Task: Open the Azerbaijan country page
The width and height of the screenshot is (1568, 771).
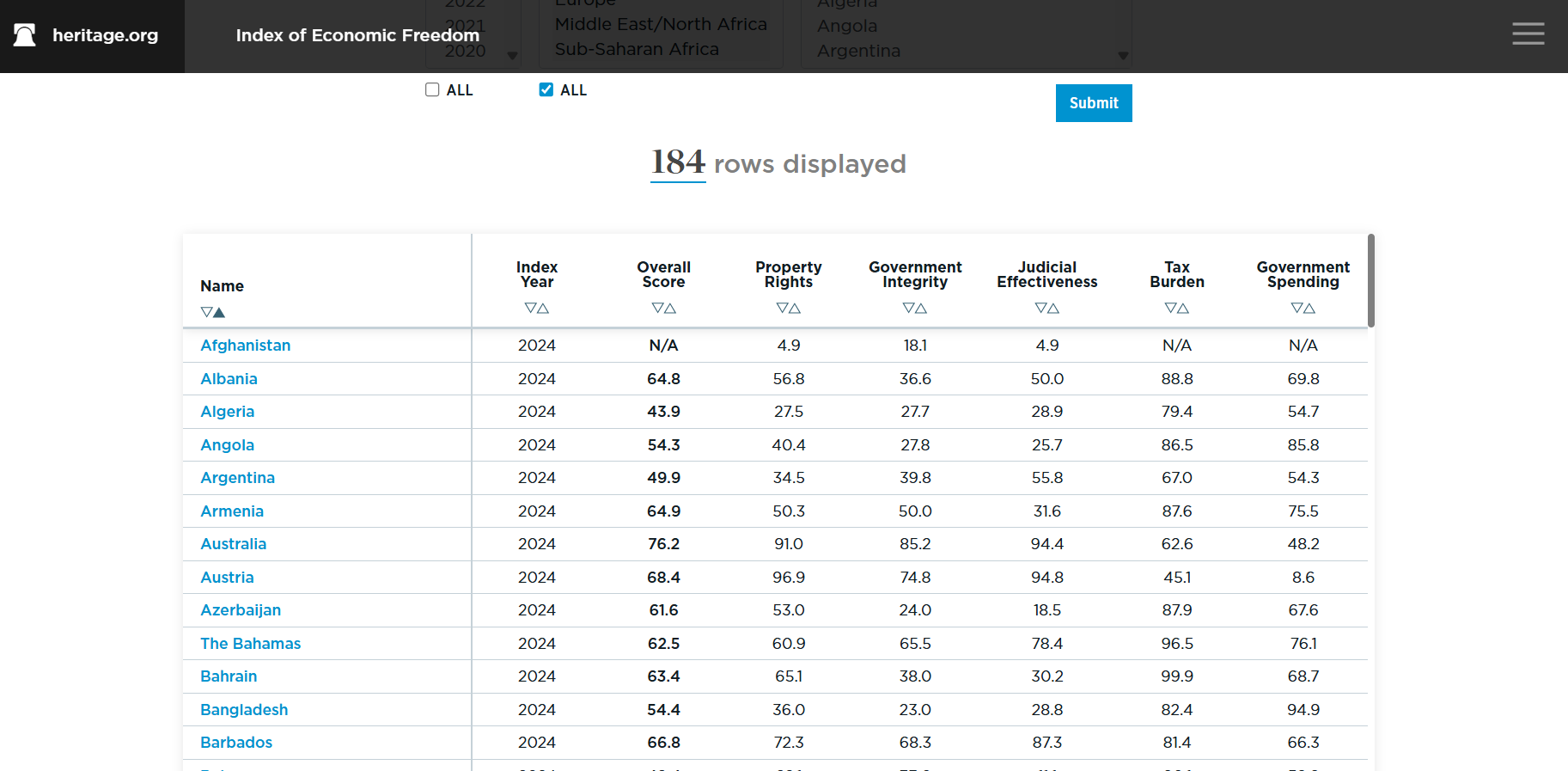Action: click(241, 610)
